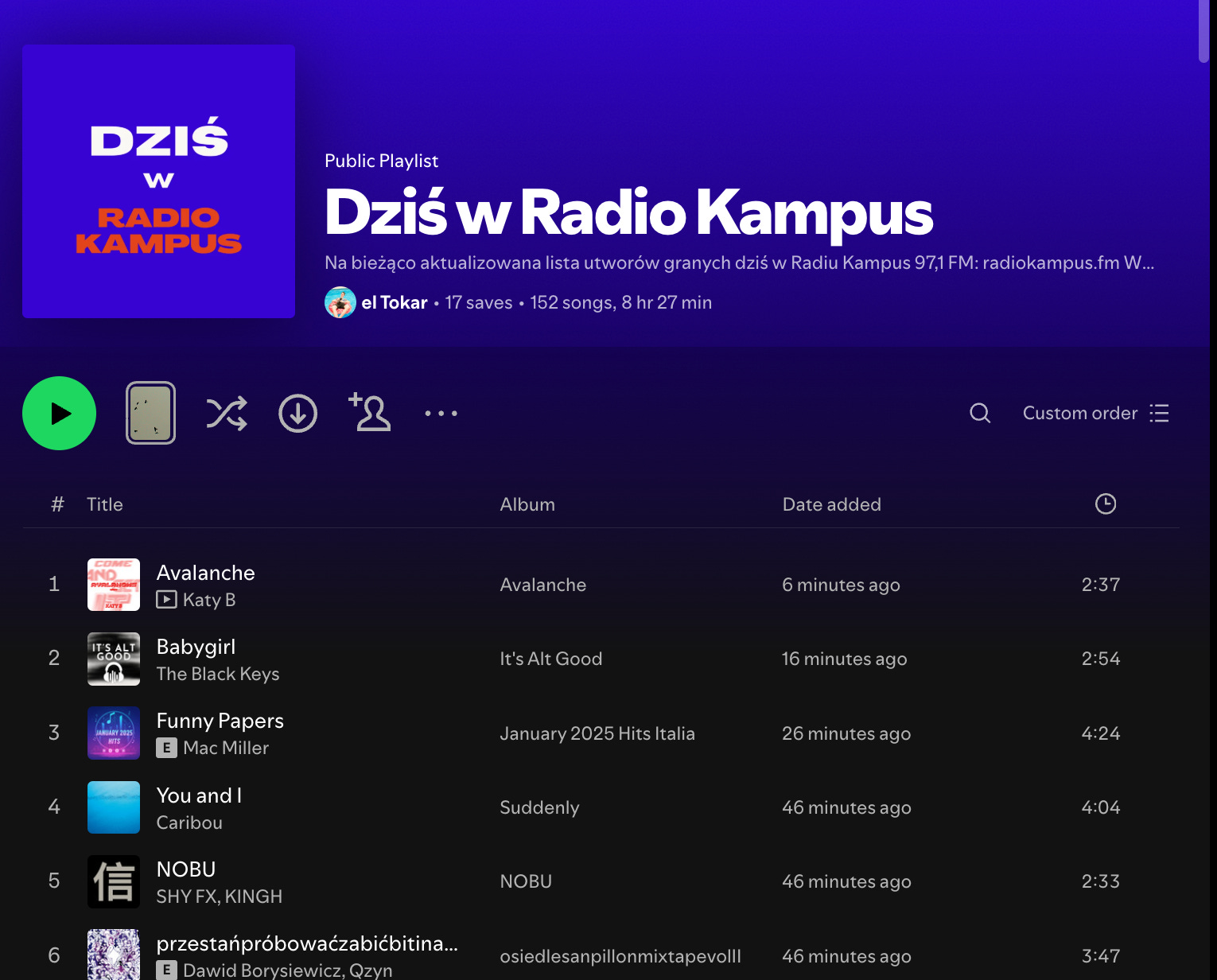Sort by the Date added column header

point(832,504)
